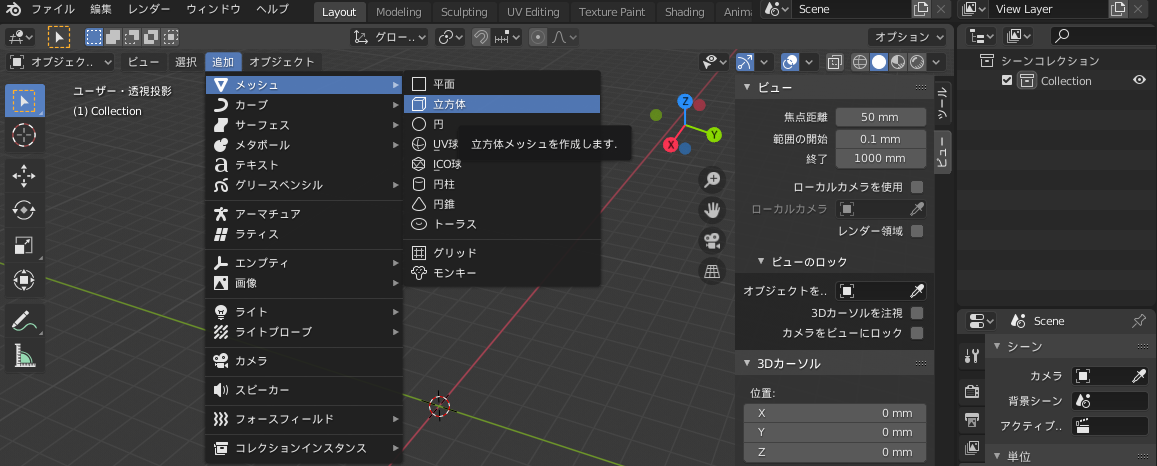Enable 3Dカーソルを注視 checkbox
The height and width of the screenshot is (466, 1157).
pos(916,313)
